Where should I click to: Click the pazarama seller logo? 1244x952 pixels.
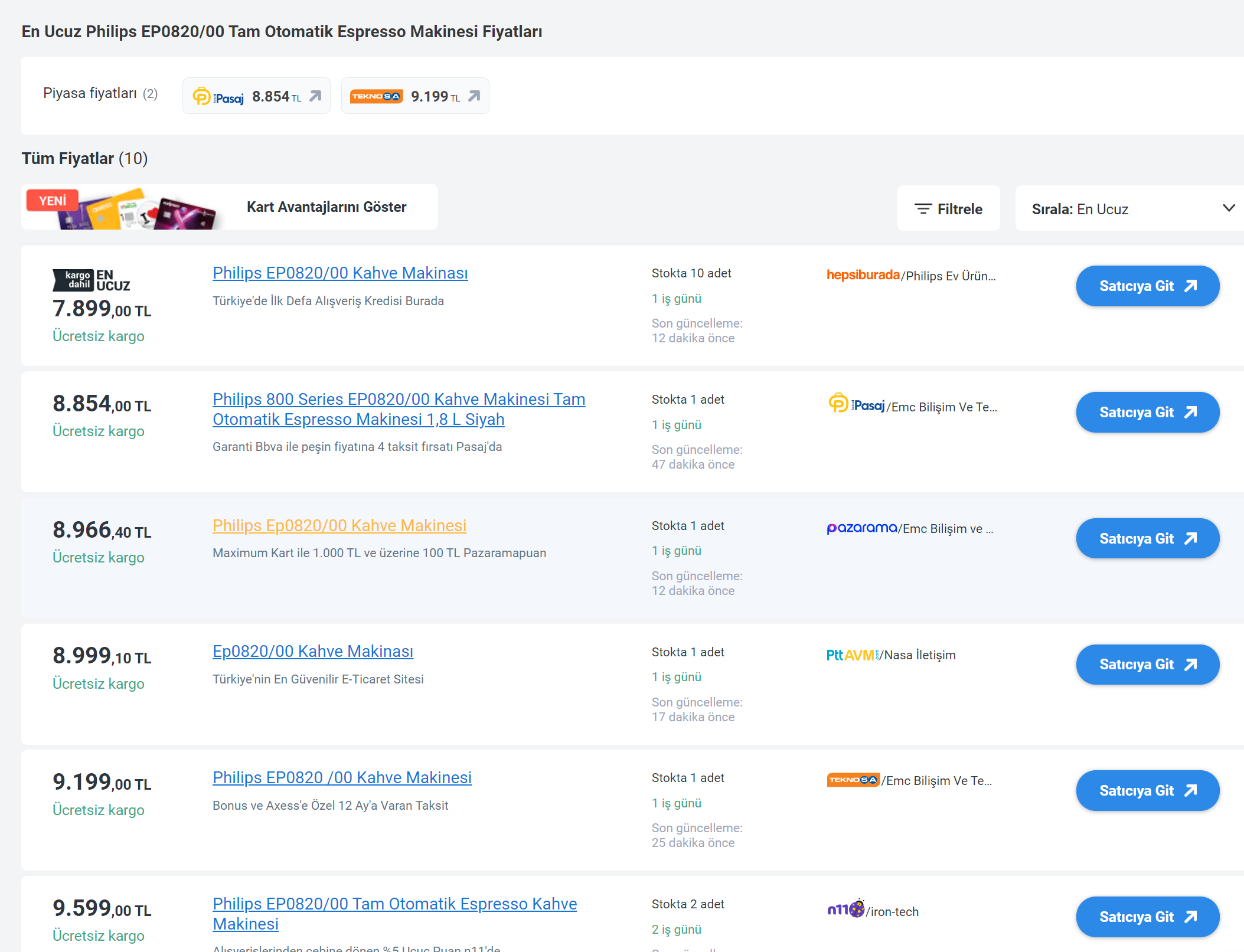click(x=861, y=528)
